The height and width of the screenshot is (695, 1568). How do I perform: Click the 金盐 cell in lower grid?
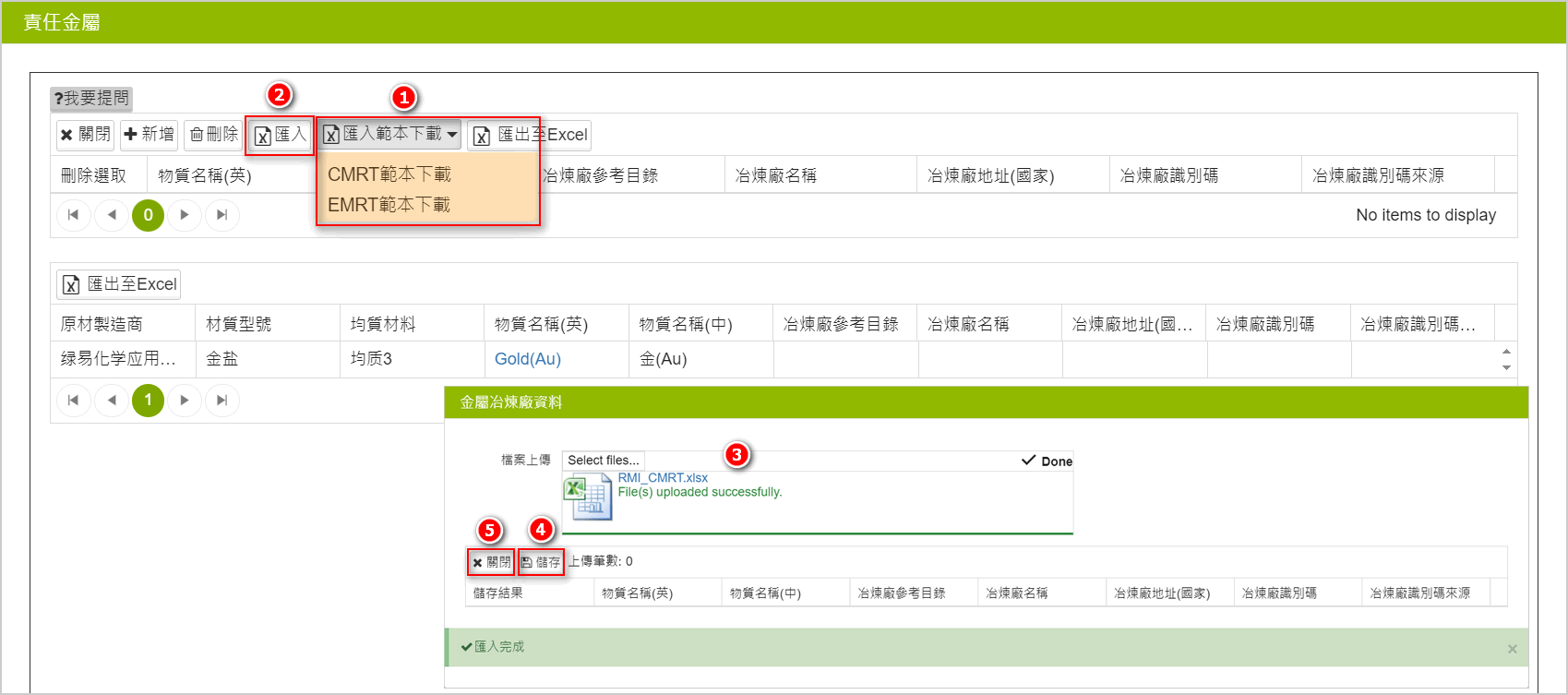[x=268, y=359]
